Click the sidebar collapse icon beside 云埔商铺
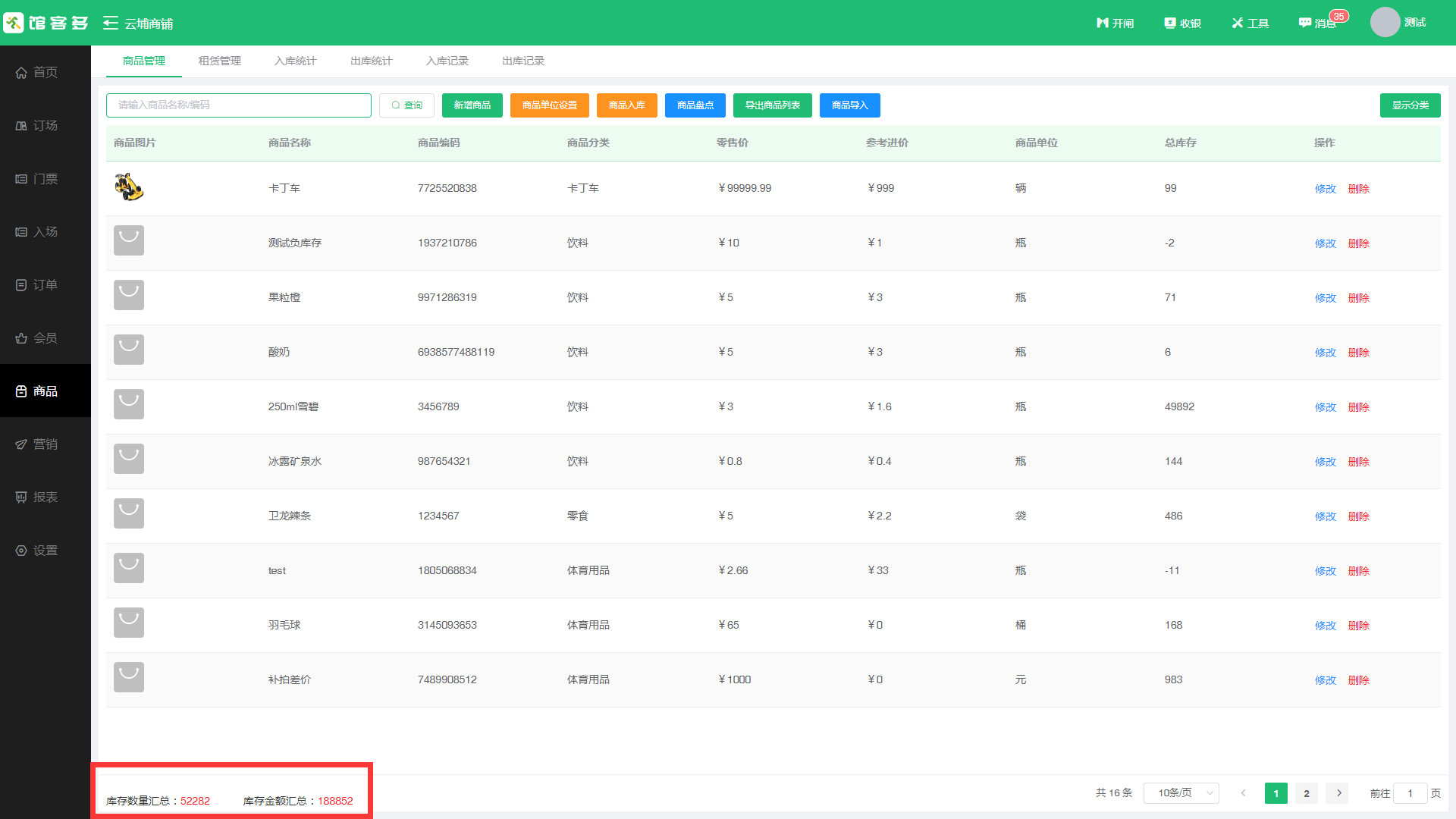This screenshot has width=1456, height=819. (111, 24)
